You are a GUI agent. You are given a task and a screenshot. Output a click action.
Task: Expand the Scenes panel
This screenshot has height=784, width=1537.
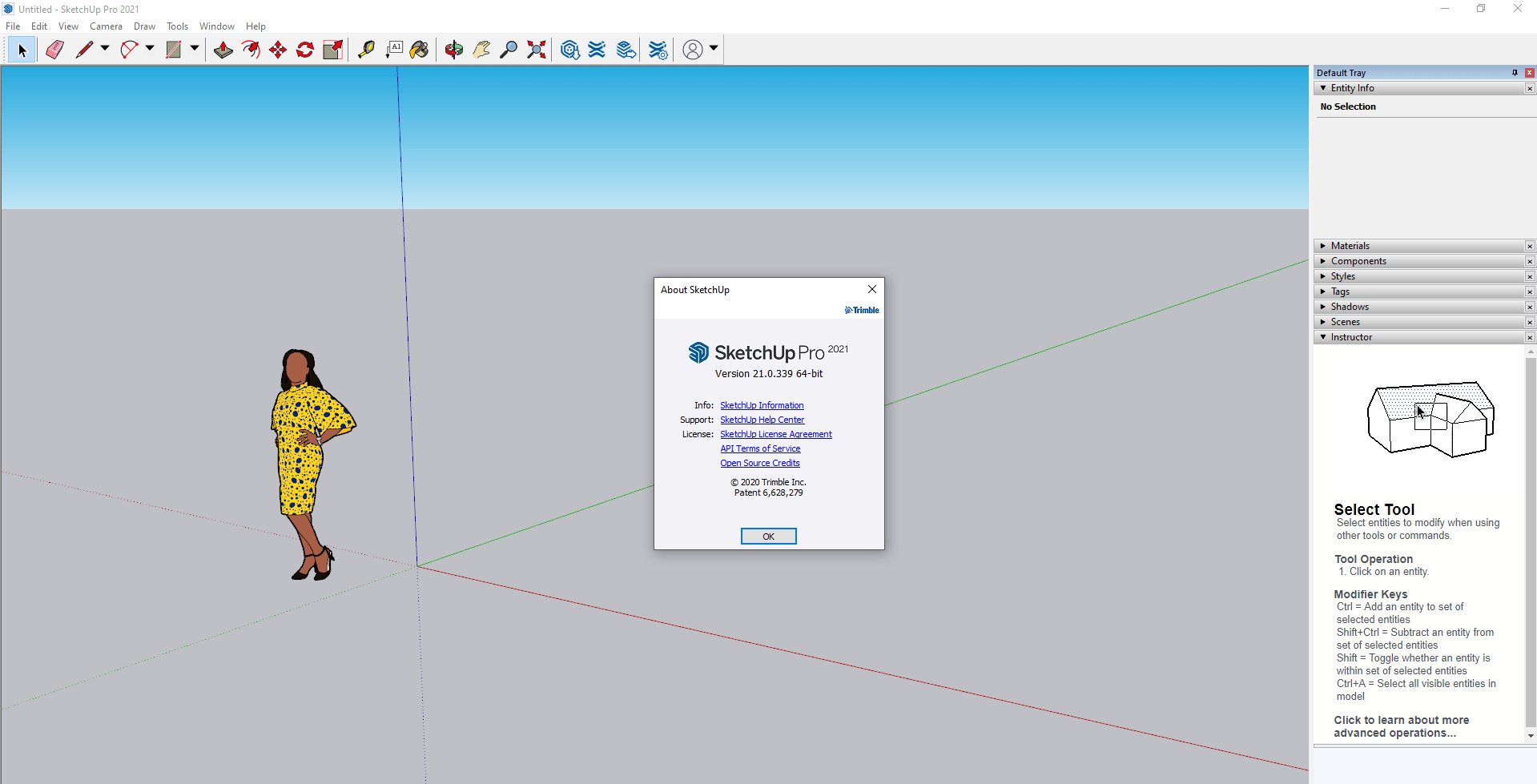[x=1323, y=322]
